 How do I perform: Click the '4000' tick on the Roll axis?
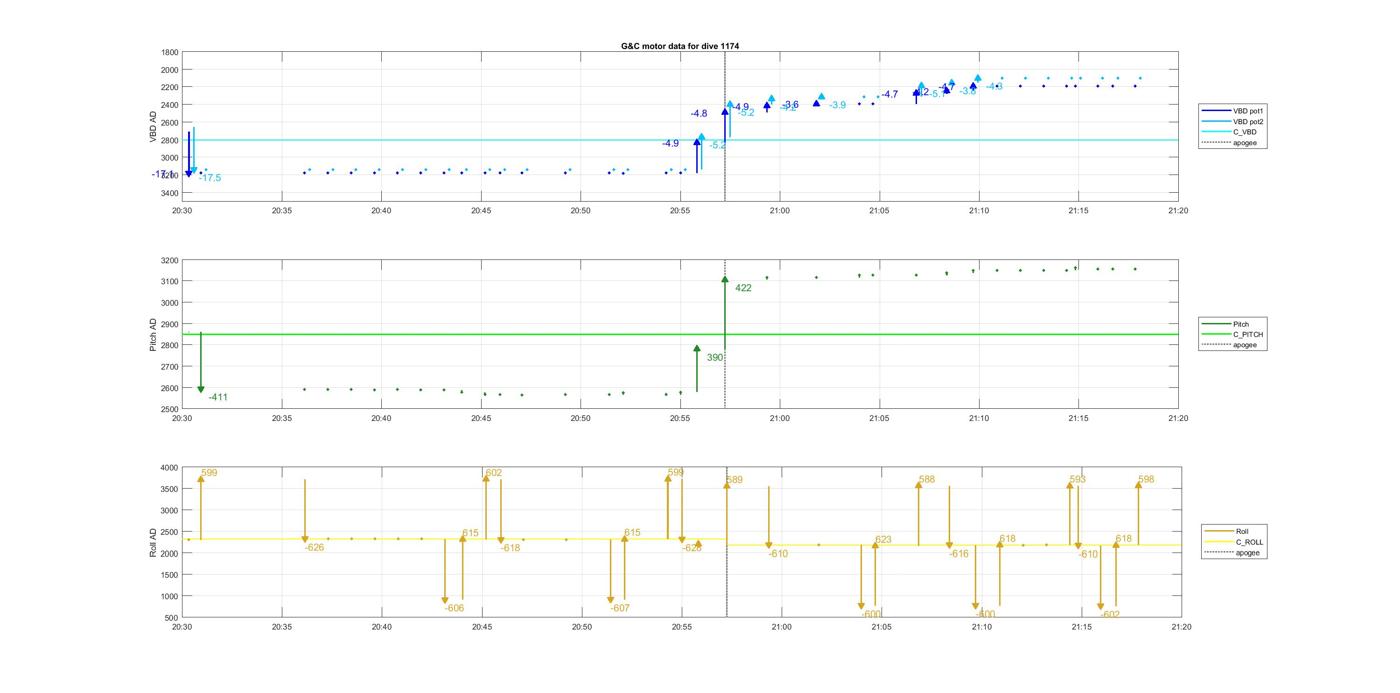point(170,468)
